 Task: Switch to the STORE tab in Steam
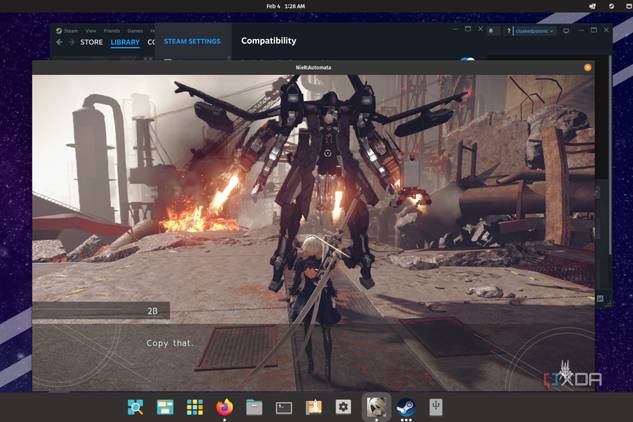pos(91,42)
